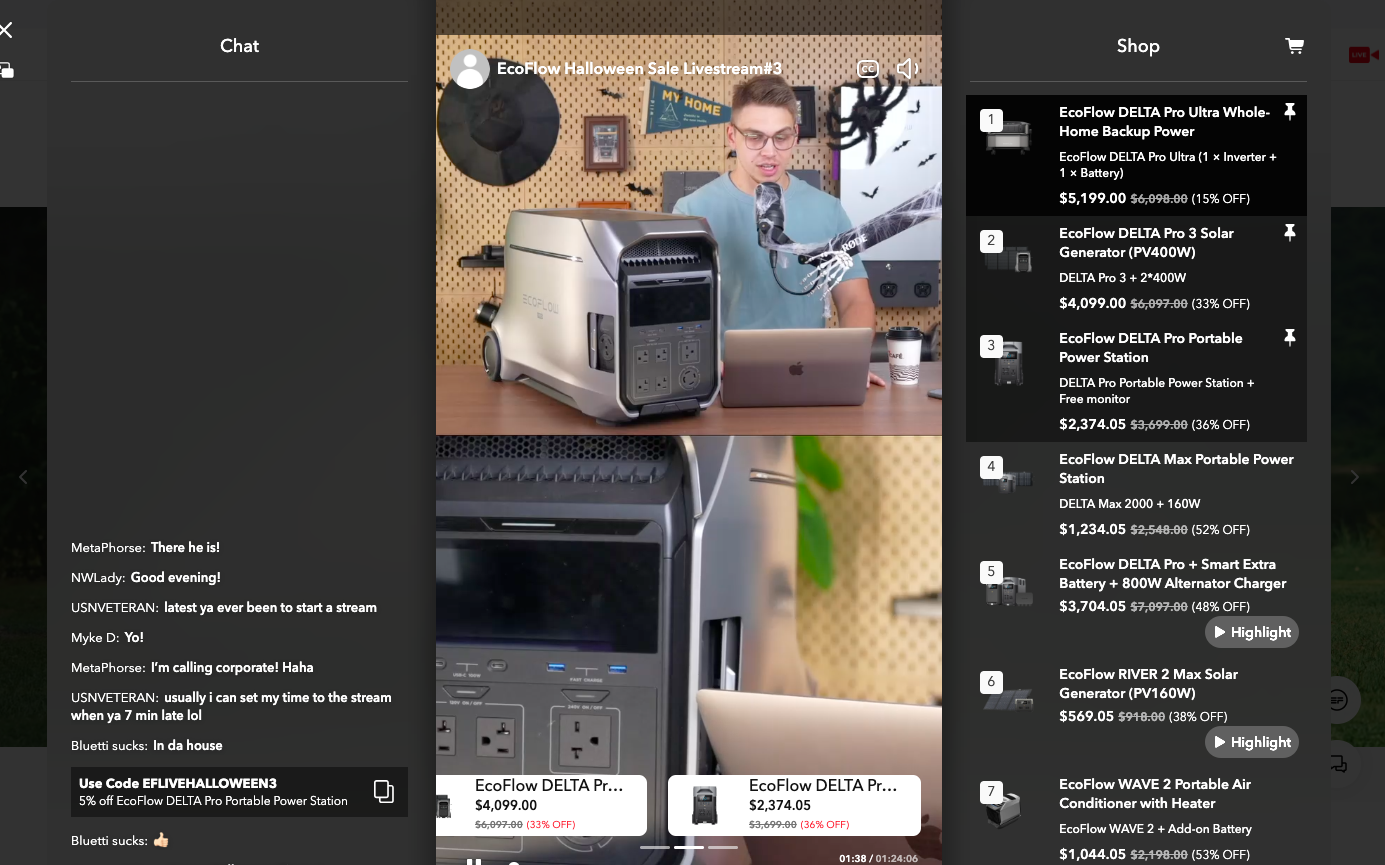The height and width of the screenshot is (865, 1385).
Task: Click the $569.05 price for RIVER 2 Max
Action: [1086, 716]
